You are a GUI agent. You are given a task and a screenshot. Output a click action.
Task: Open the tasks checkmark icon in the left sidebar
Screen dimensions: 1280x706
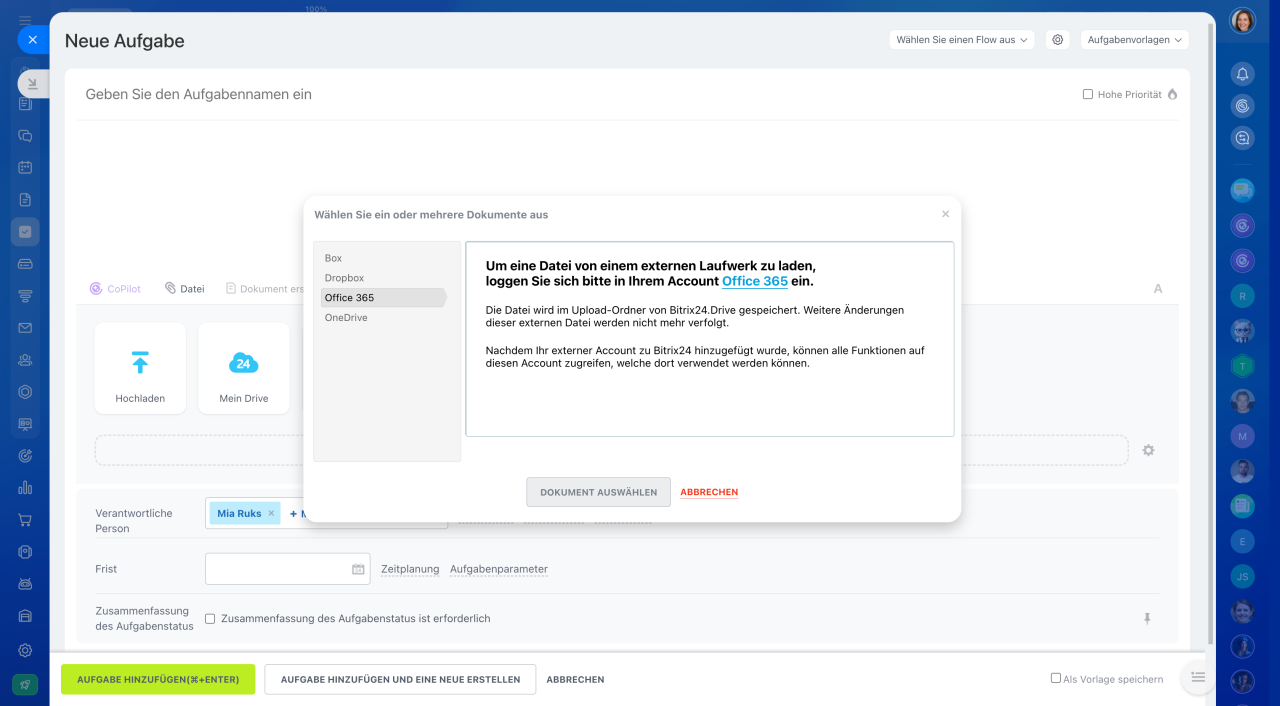tap(25, 232)
